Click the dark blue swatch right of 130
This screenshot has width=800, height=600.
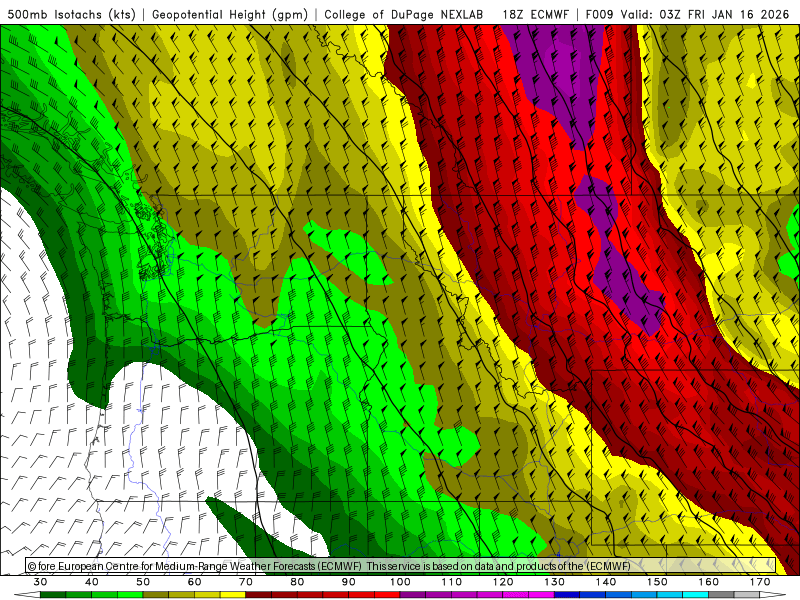tap(567, 595)
